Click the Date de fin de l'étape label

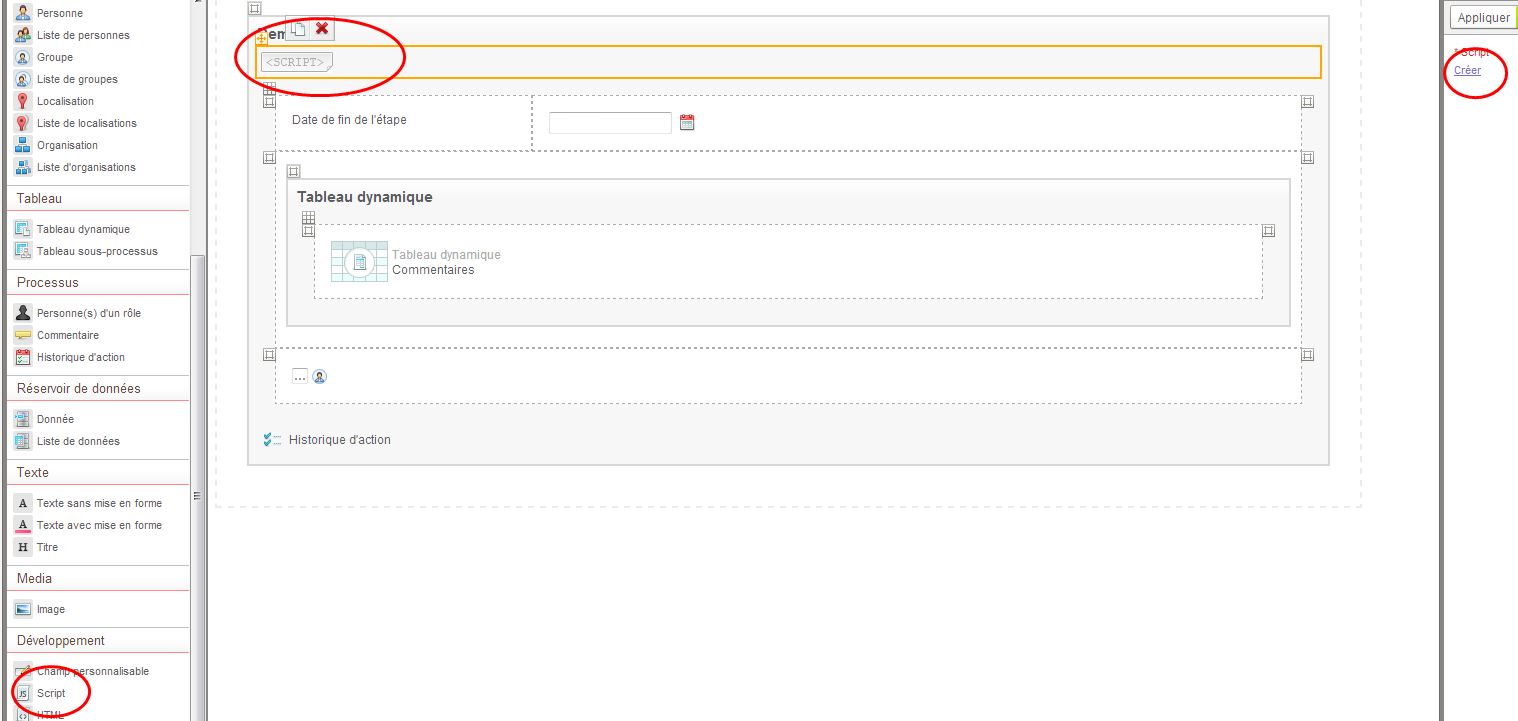349,120
